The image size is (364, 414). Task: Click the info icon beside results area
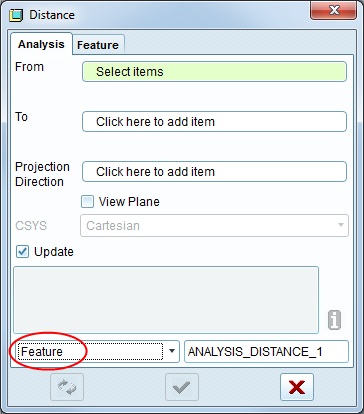334,320
